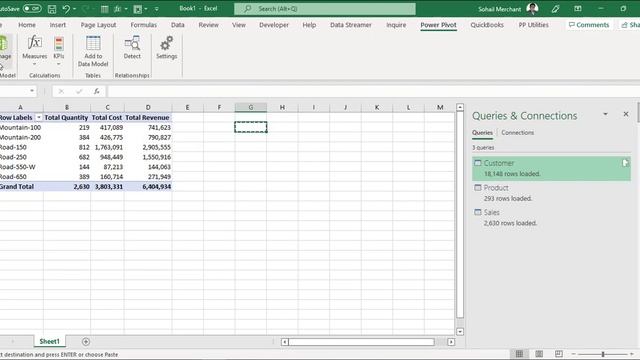This screenshot has width=640, height=360.
Task: Open the Name Box dropdown arrow
Action: point(32,91)
